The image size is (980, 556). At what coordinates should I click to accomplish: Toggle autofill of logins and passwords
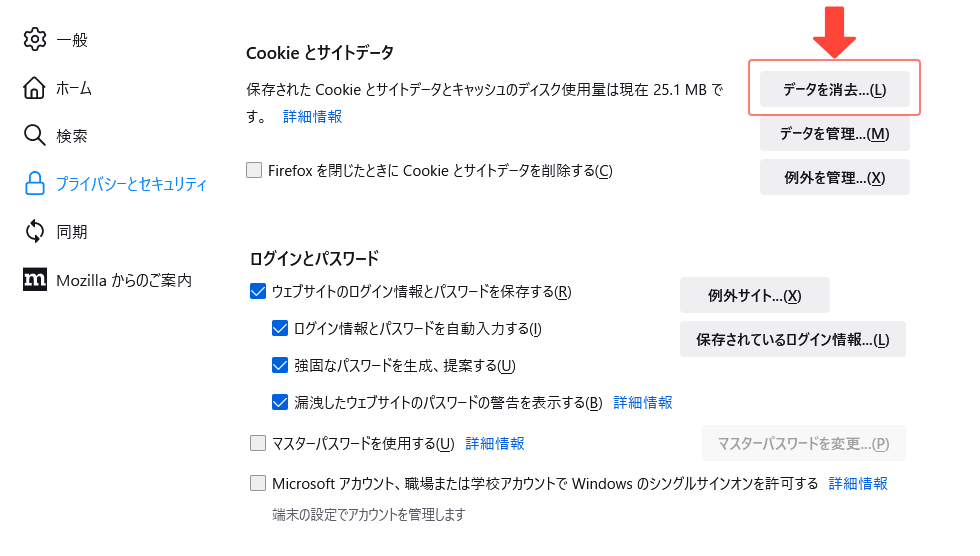(x=280, y=328)
